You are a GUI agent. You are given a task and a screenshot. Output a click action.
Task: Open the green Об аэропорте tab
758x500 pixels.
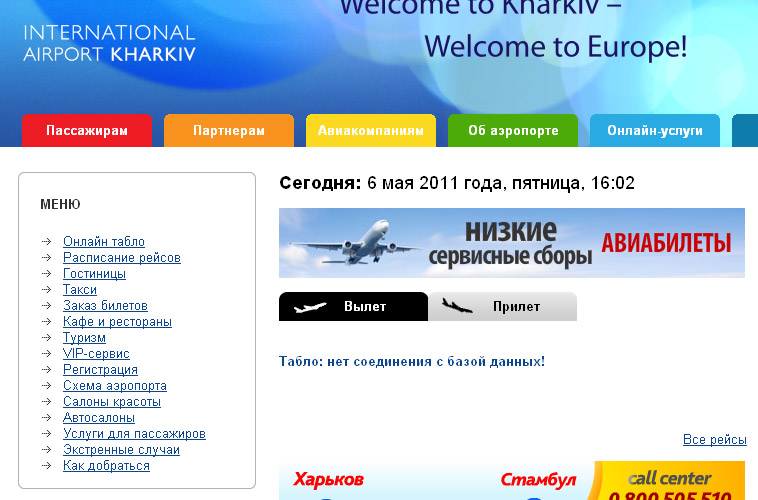point(513,131)
